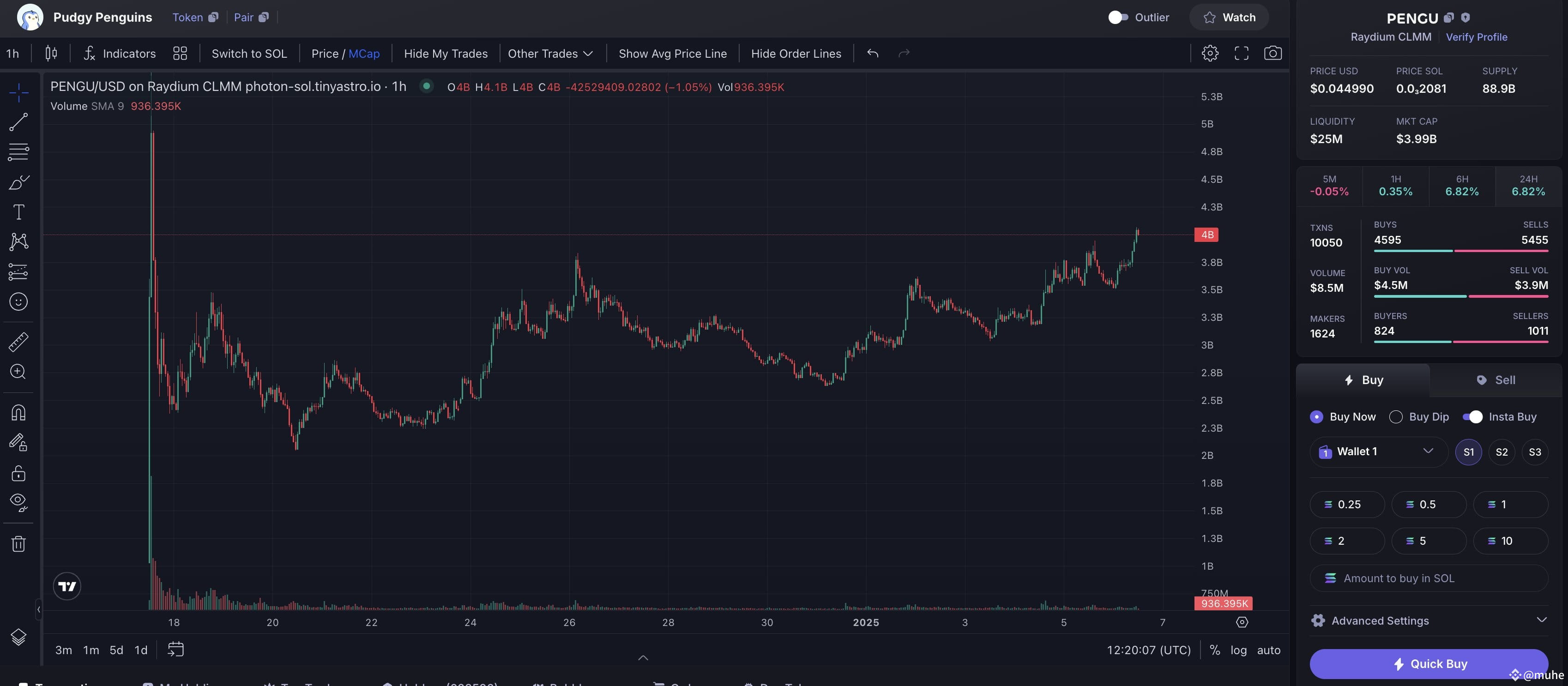Select the 1d timeframe range

click(141, 650)
